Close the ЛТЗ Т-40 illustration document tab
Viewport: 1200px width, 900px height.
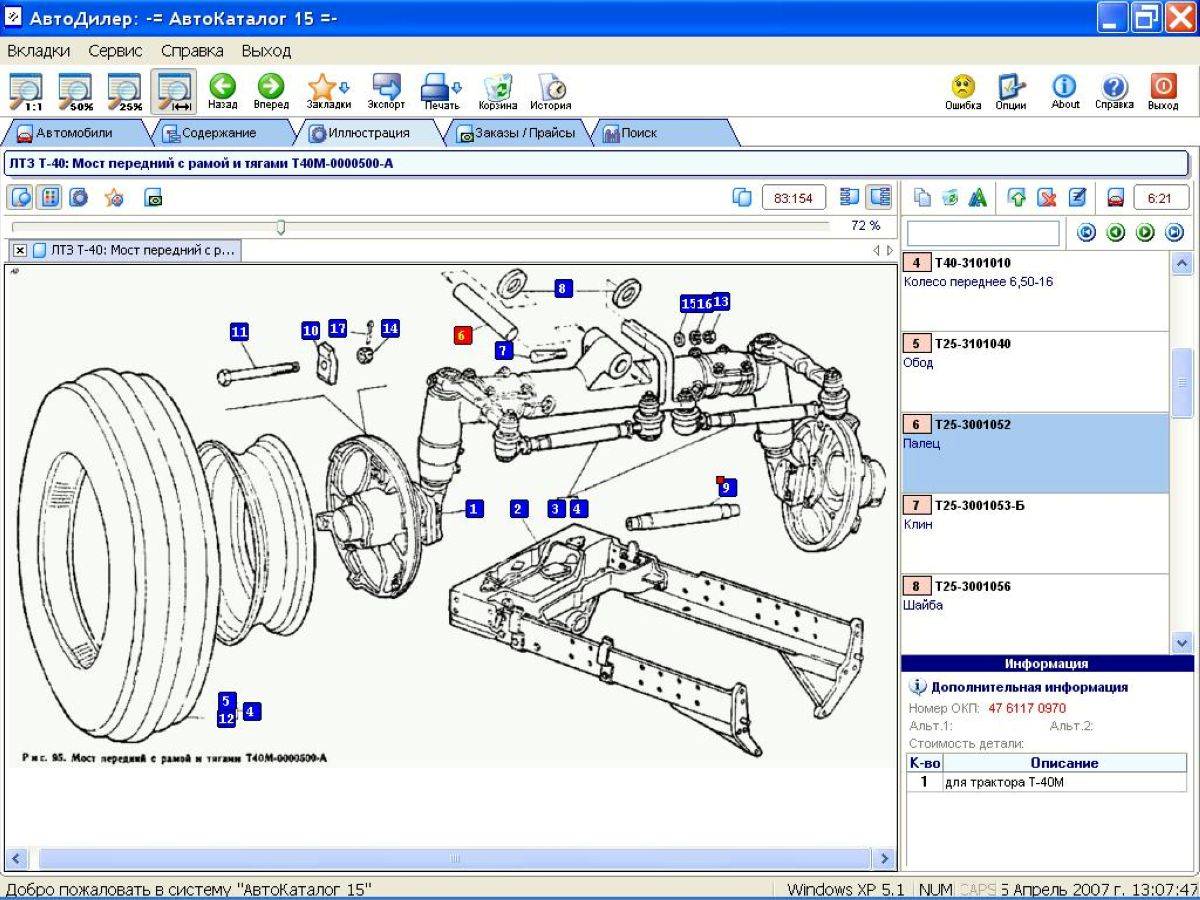[x=20, y=250]
